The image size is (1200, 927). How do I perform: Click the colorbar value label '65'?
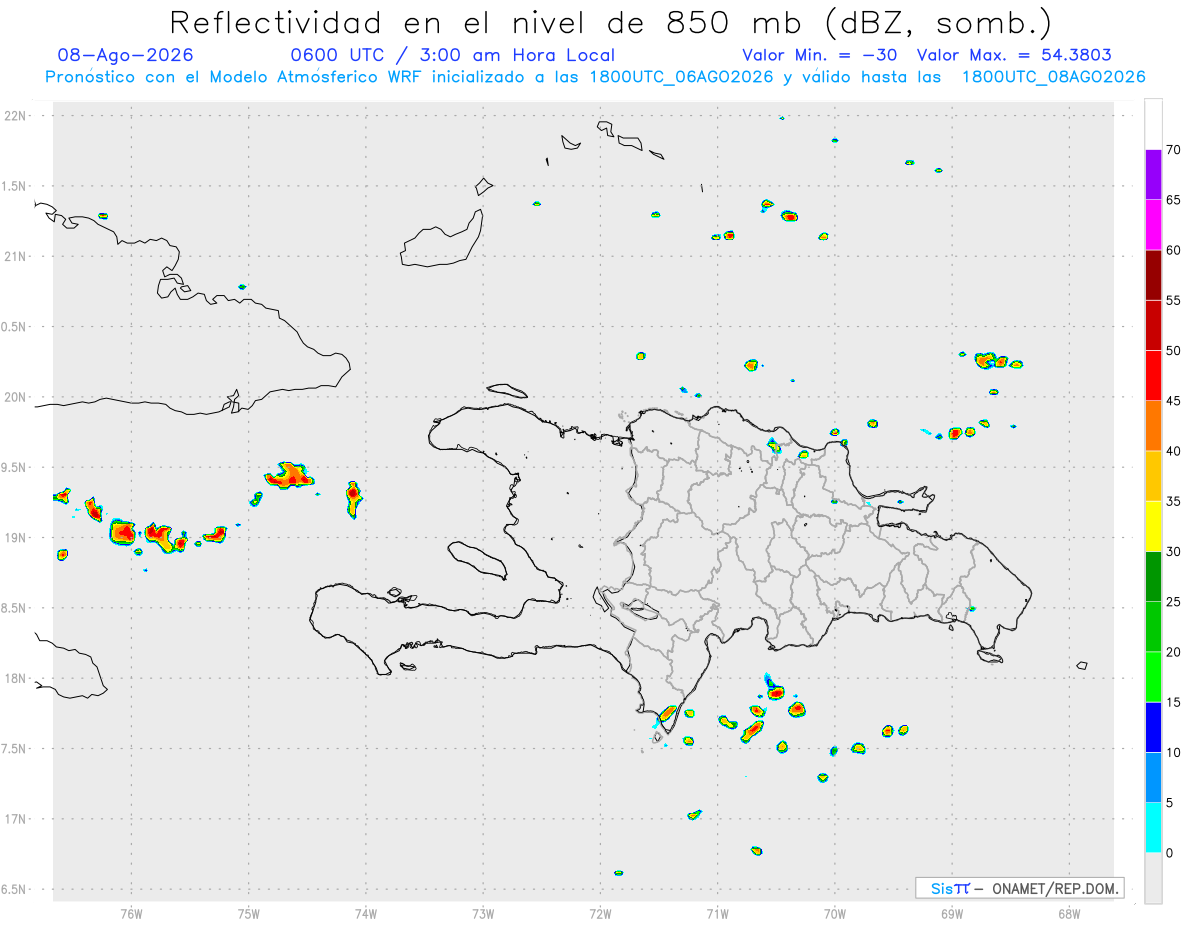click(1173, 200)
